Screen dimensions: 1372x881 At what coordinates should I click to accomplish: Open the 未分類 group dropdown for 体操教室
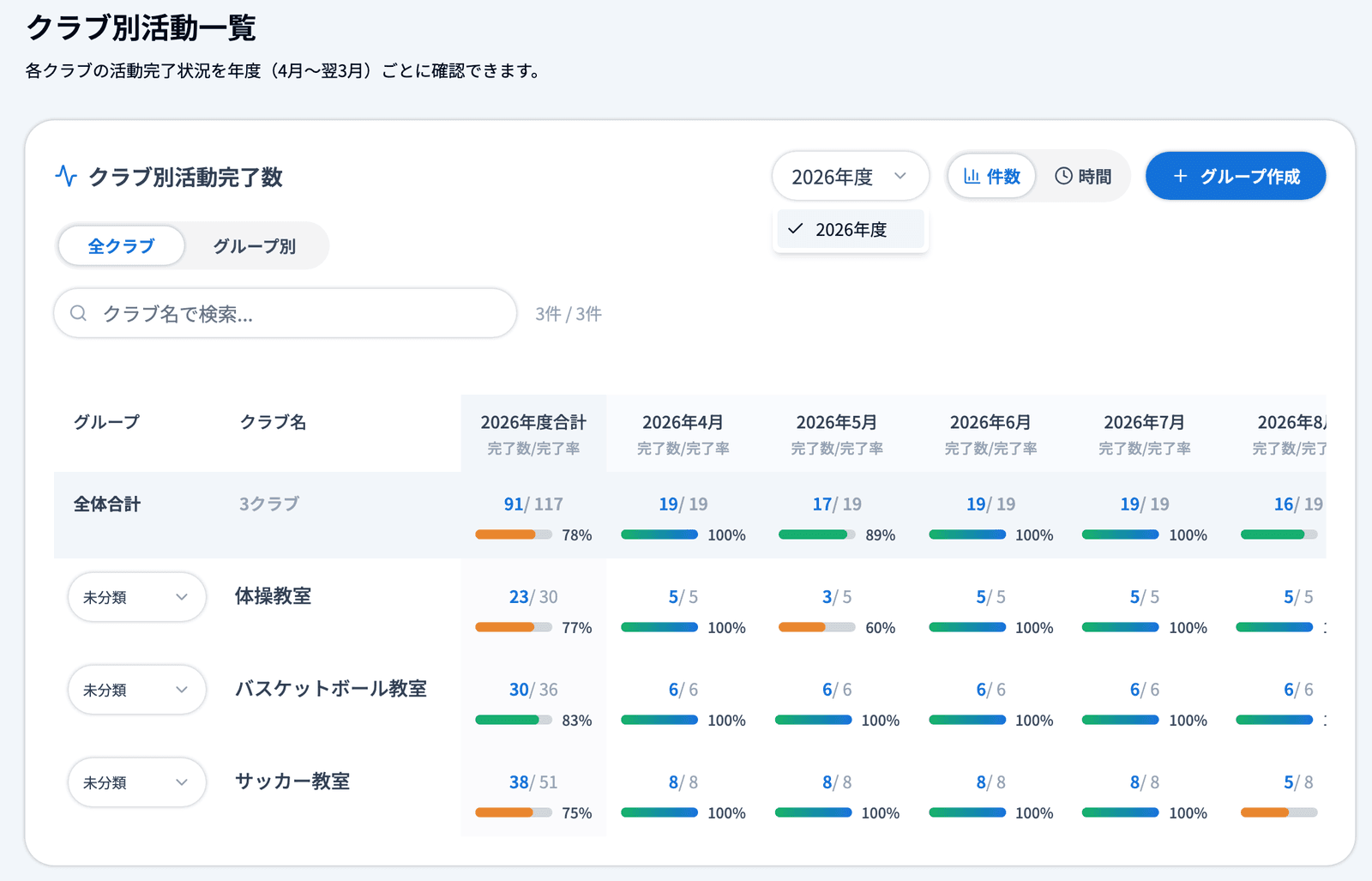[136, 597]
